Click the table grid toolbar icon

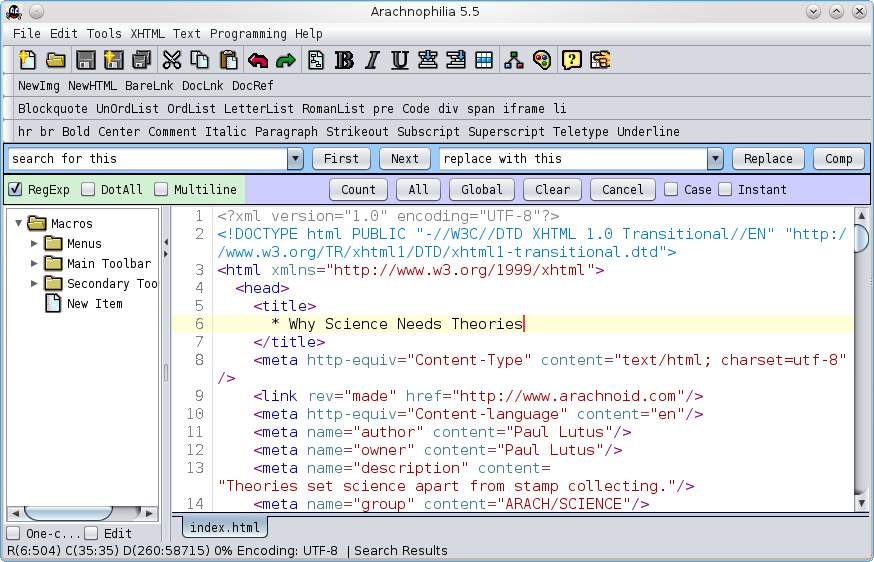(484, 60)
